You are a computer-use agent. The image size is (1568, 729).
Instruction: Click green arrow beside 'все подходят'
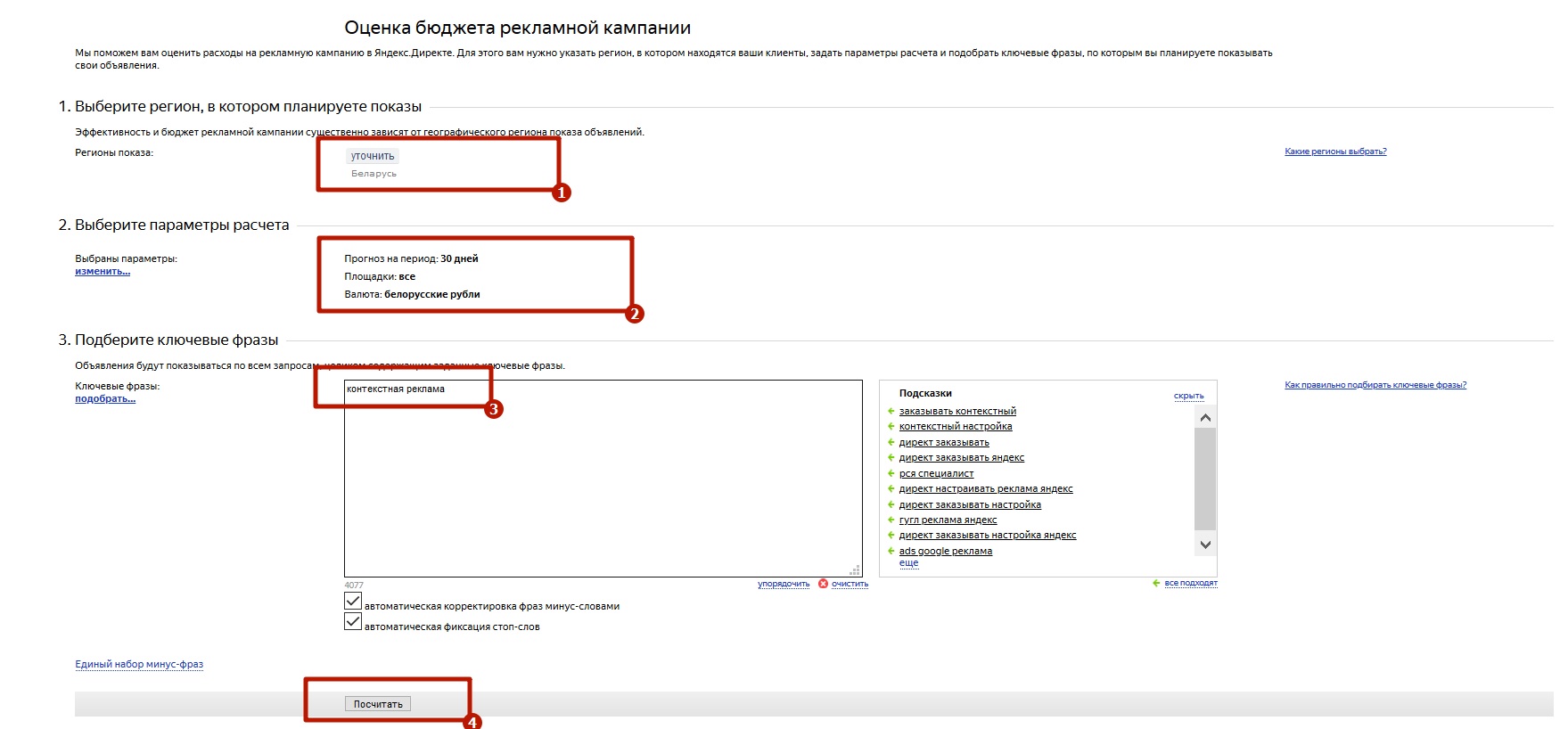(x=1156, y=583)
